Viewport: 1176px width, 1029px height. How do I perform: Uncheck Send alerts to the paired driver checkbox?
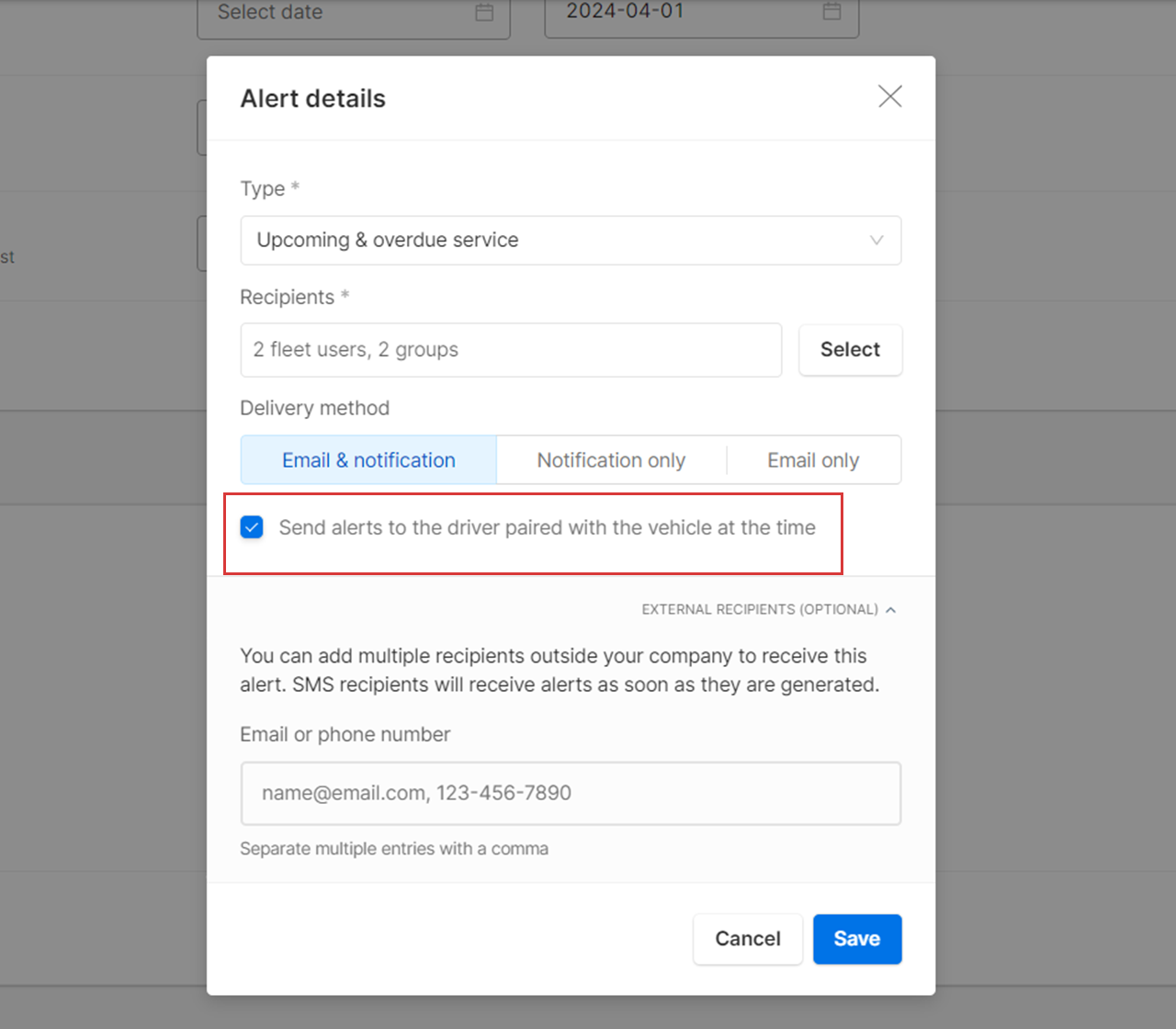click(252, 527)
